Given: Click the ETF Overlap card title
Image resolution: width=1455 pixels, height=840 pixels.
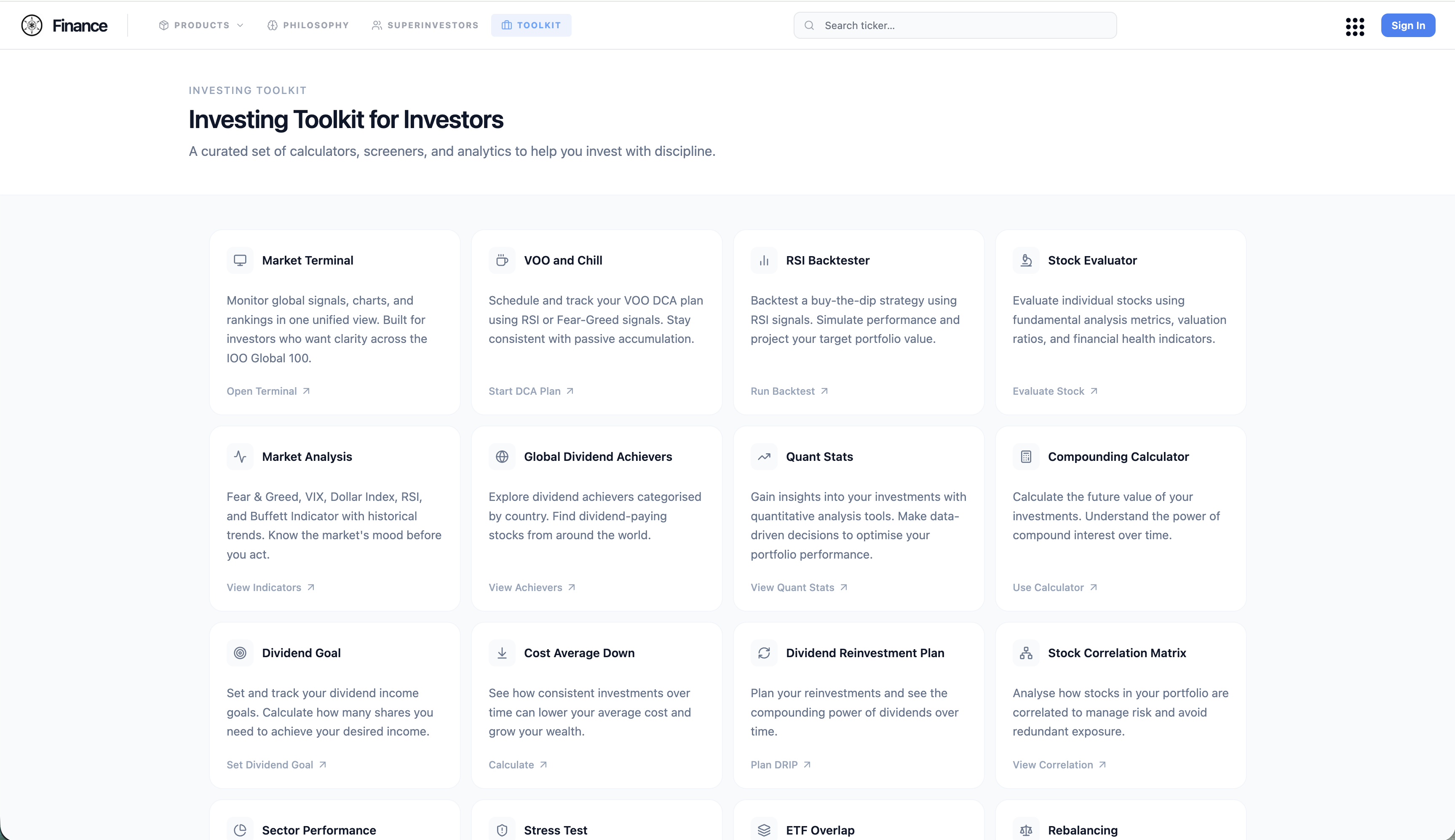Looking at the screenshot, I should pos(820,830).
